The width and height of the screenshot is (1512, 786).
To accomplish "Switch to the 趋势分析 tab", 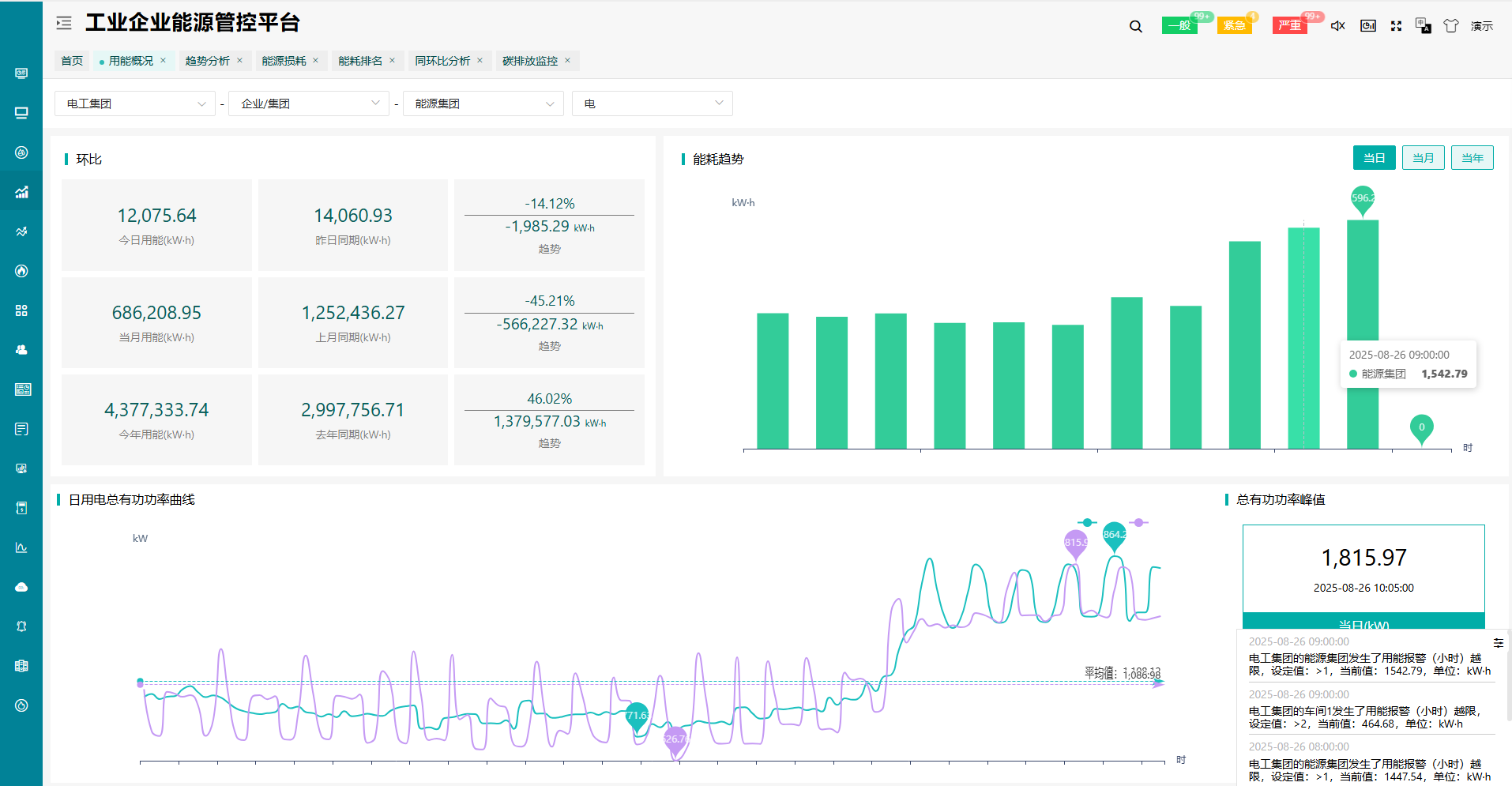I will (x=207, y=61).
